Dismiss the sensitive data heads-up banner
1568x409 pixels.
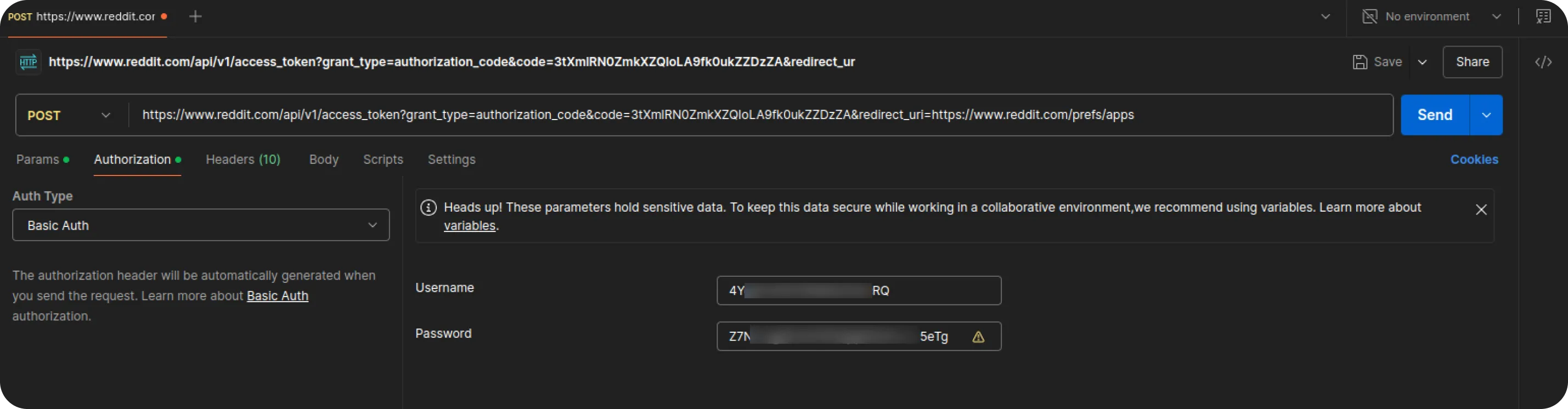(1481, 210)
